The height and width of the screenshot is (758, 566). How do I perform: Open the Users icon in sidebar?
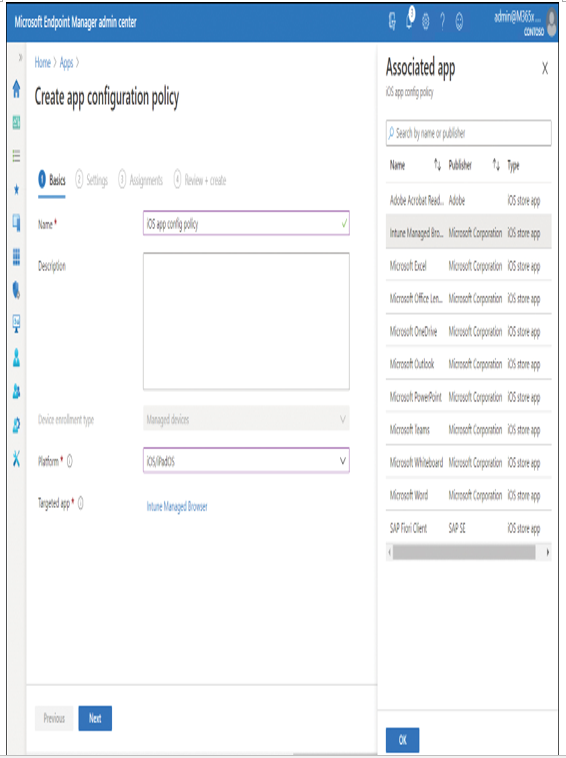click(16, 358)
